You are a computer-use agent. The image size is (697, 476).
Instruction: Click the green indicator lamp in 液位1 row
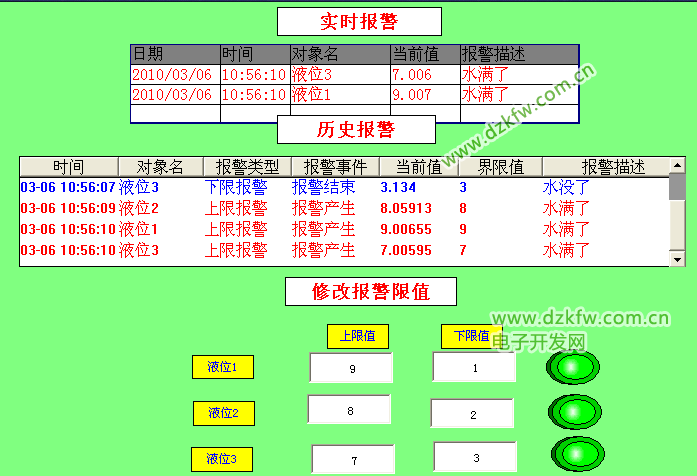[x=572, y=367]
